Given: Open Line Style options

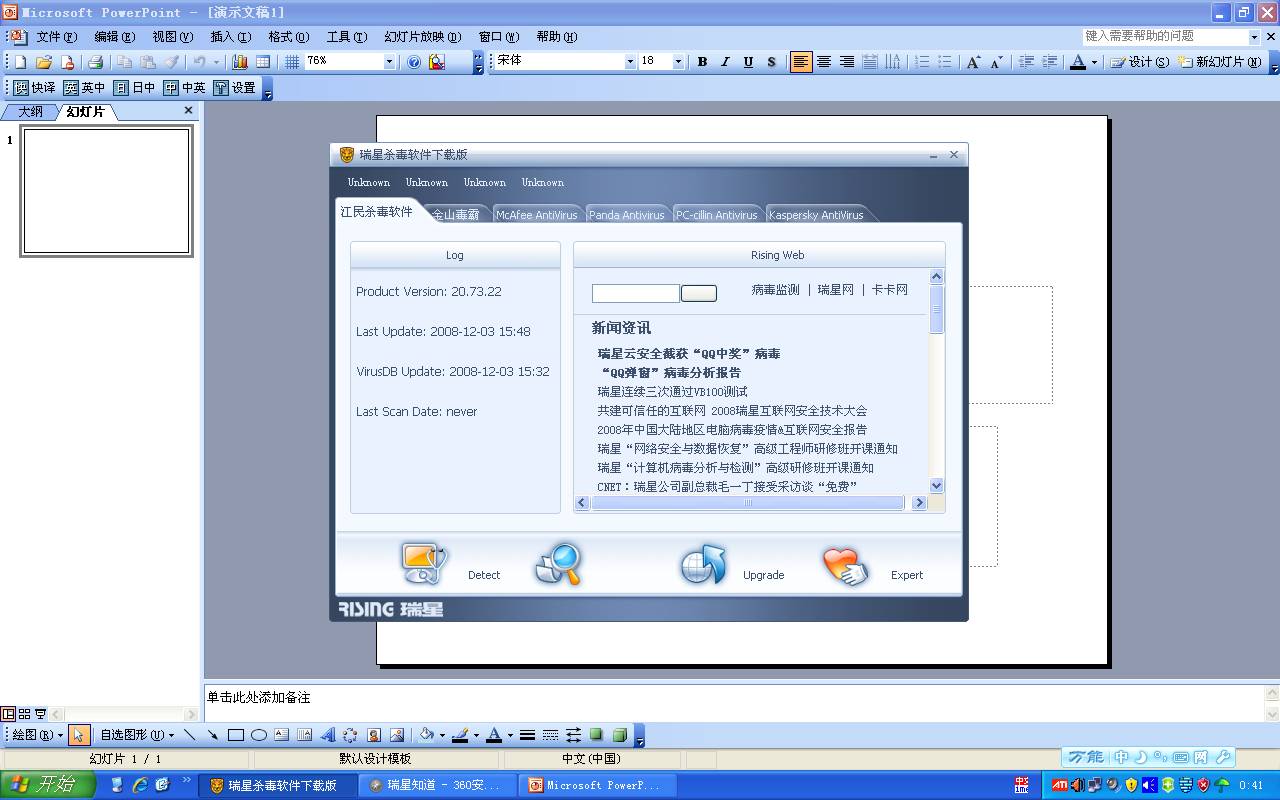Looking at the screenshot, I should (527, 735).
